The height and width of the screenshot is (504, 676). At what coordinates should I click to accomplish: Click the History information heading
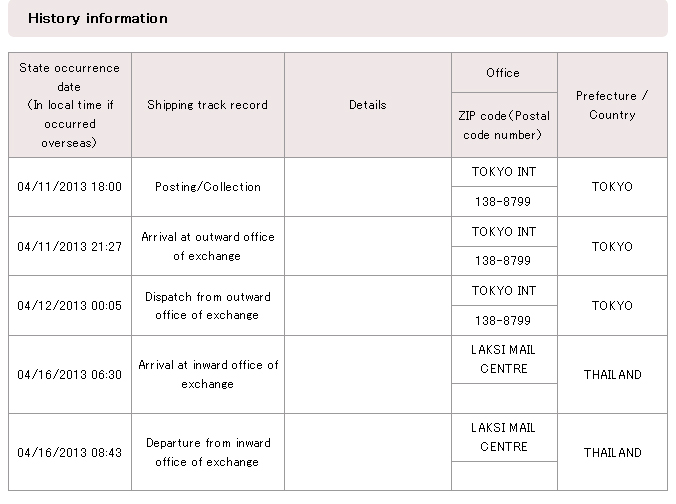(x=98, y=18)
